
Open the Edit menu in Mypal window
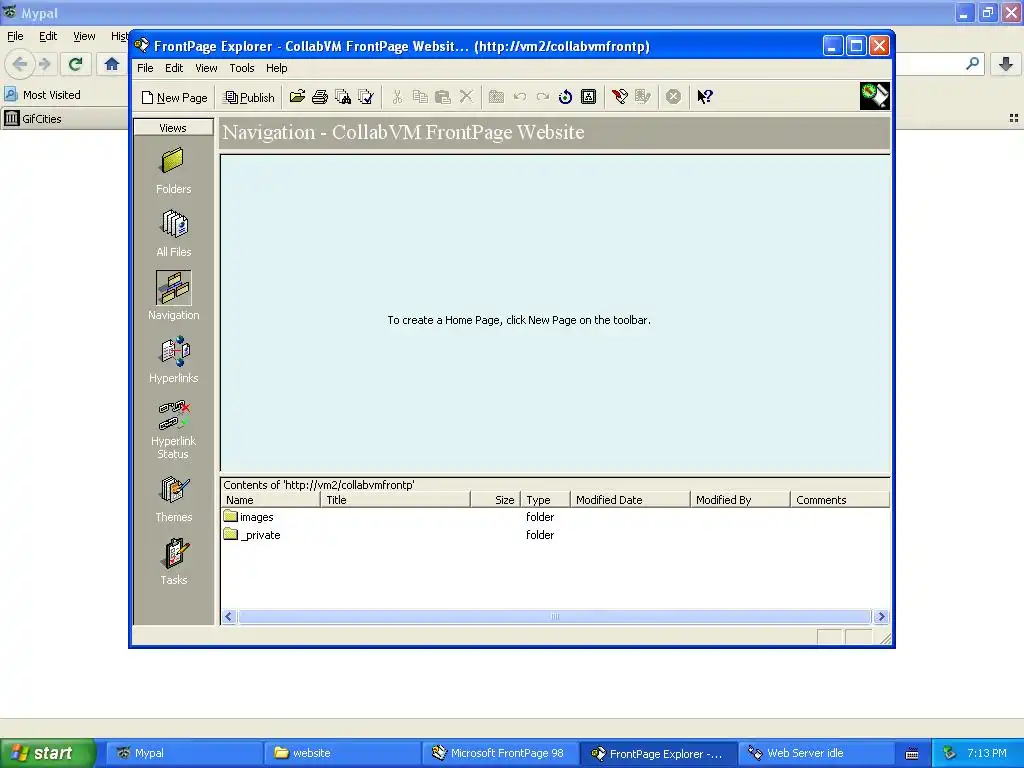pos(48,36)
